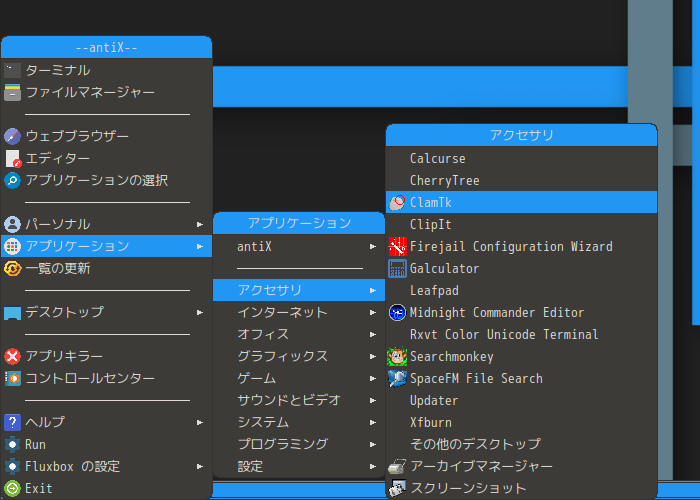Click the ClamTk antivirus icon
The height and width of the screenshot is (500, 700).
point(397,202)
